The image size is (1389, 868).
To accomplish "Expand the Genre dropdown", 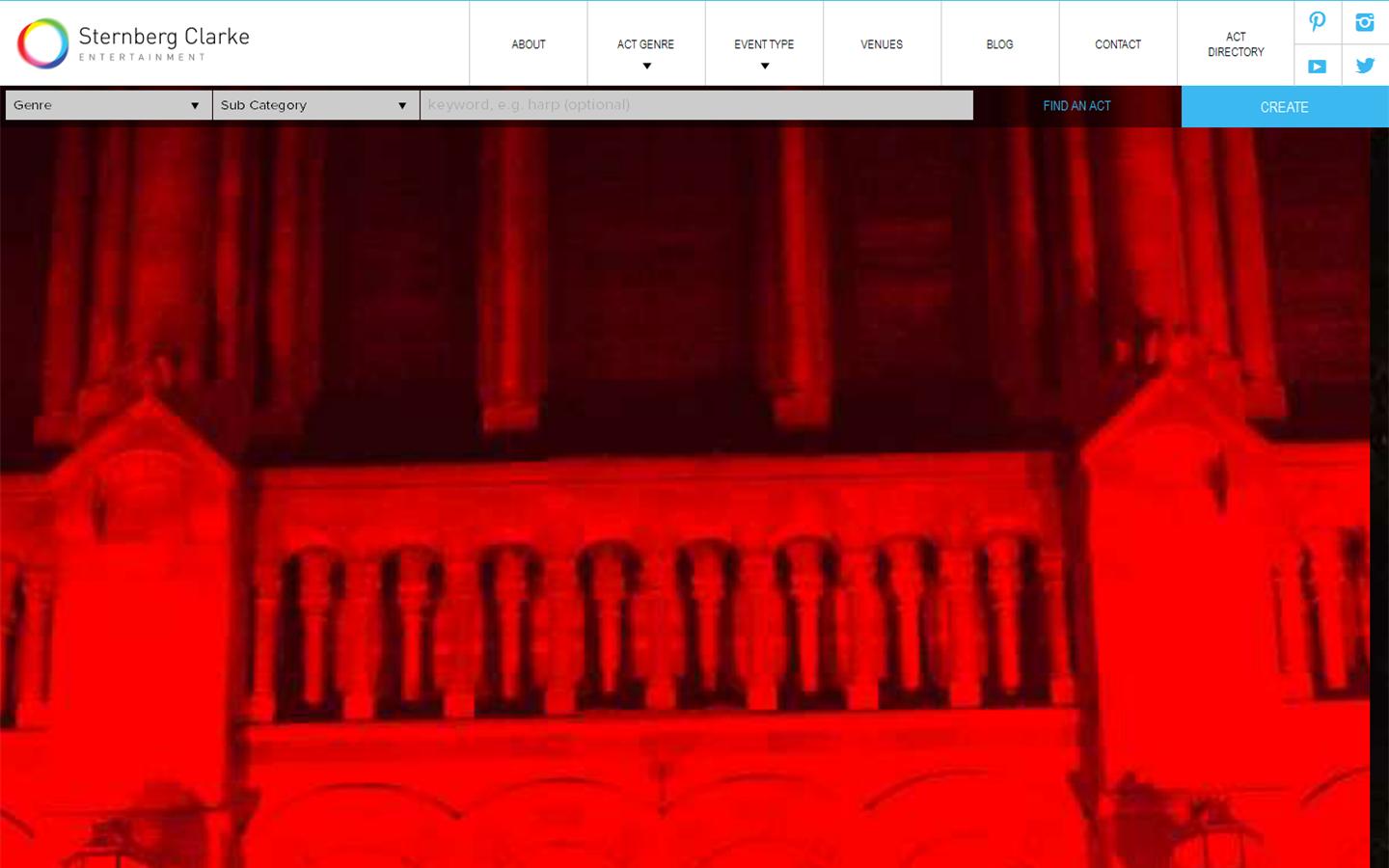I will [106, 105].
